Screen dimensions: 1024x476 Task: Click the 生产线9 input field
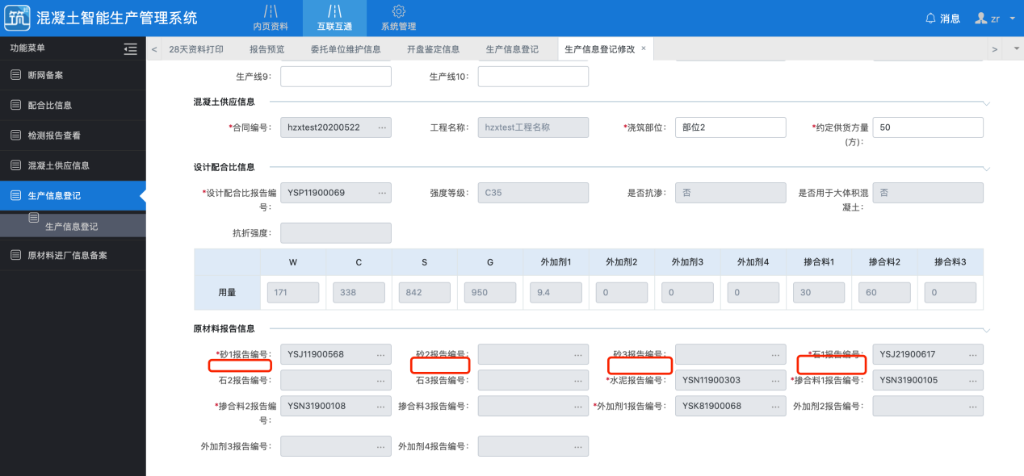tap(336, 76)
